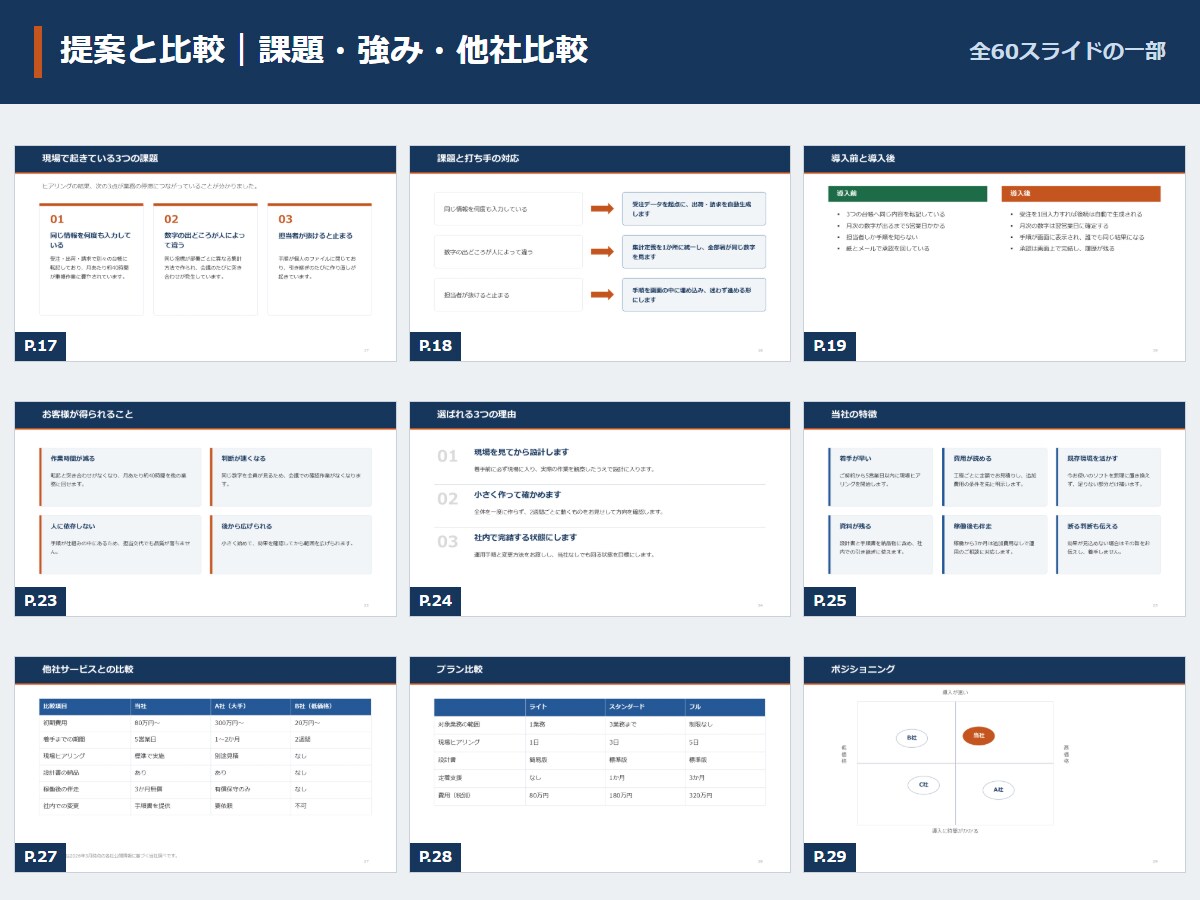Open the P.29 slide ポジショニング
1200x900 pixels.
pos(994,764)
